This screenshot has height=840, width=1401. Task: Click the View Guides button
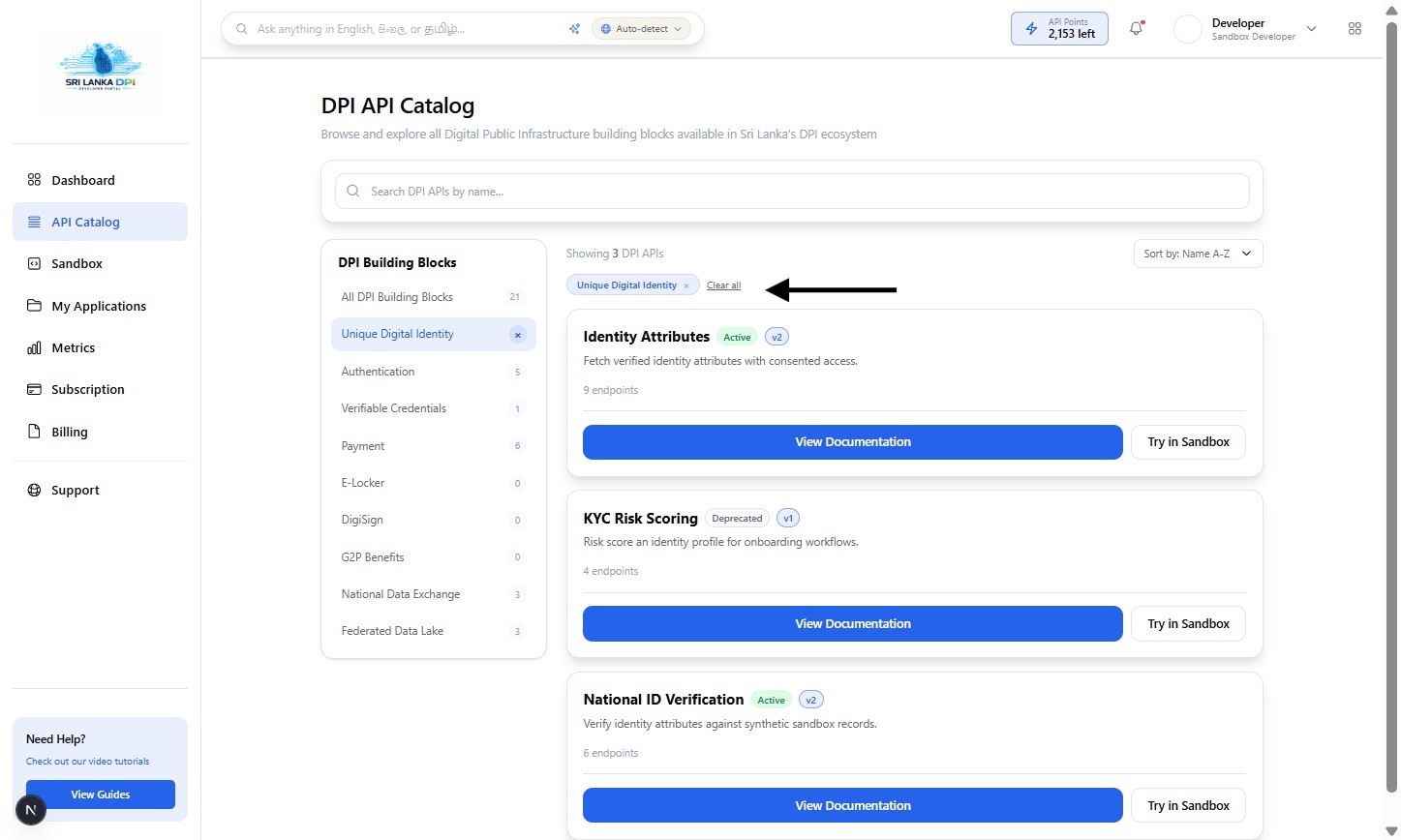[x=101, y=795]
